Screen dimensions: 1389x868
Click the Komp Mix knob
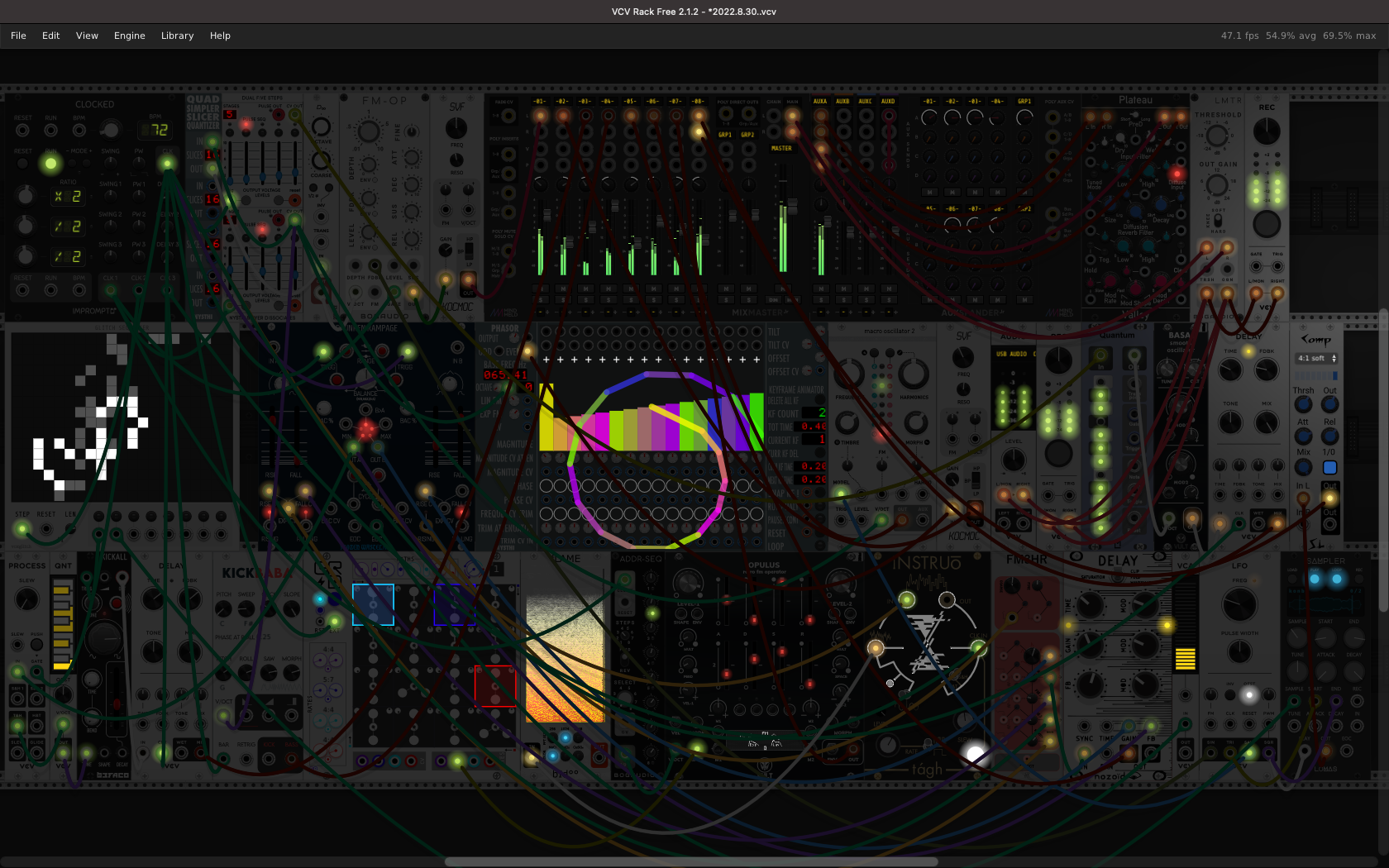tap(1303, 467)
